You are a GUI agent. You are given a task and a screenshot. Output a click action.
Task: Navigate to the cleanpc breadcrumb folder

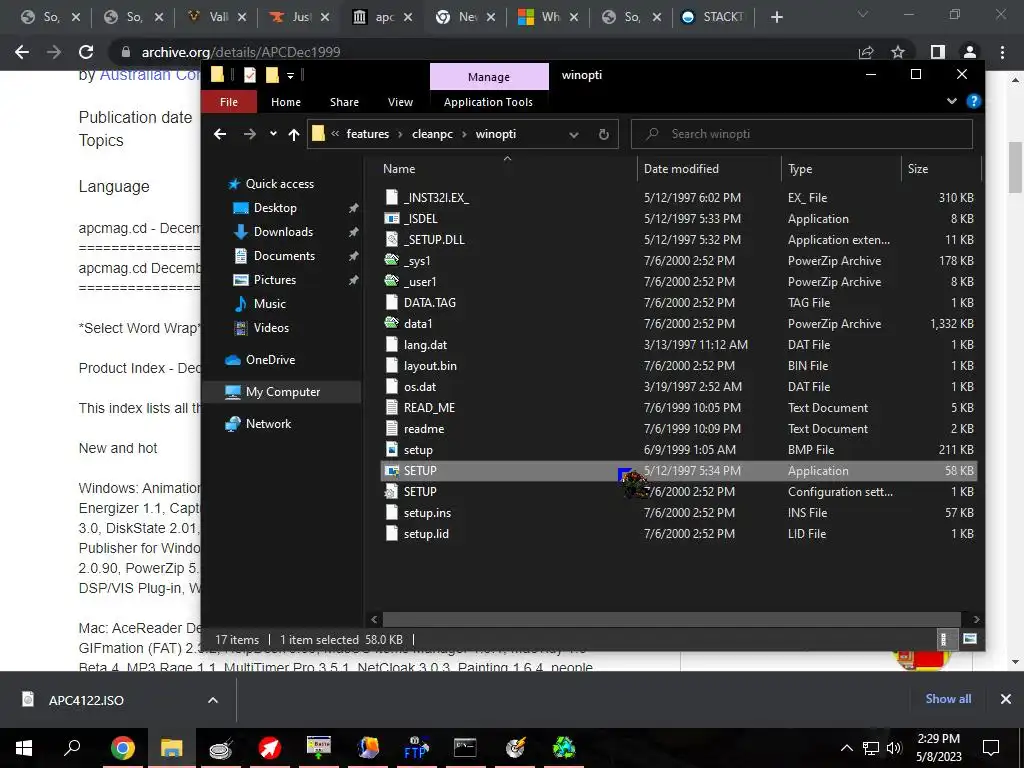[x=432, y=134]
